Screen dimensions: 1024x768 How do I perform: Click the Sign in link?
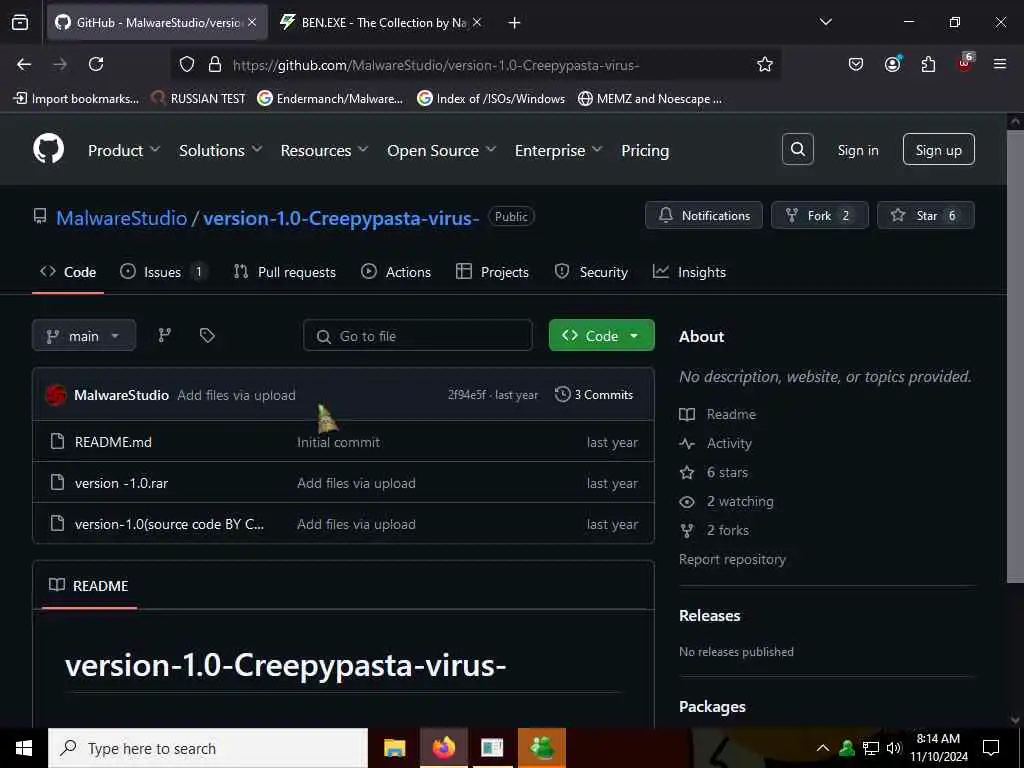coord(857,150)
